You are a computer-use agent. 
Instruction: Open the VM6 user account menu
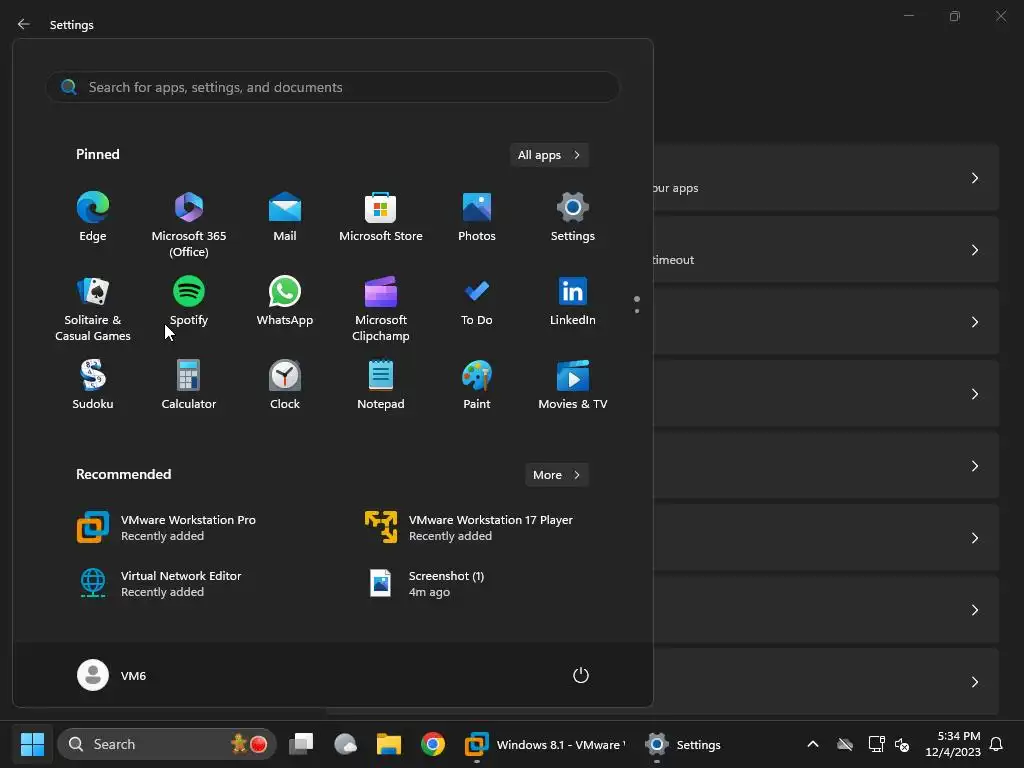tap(112, 675)
